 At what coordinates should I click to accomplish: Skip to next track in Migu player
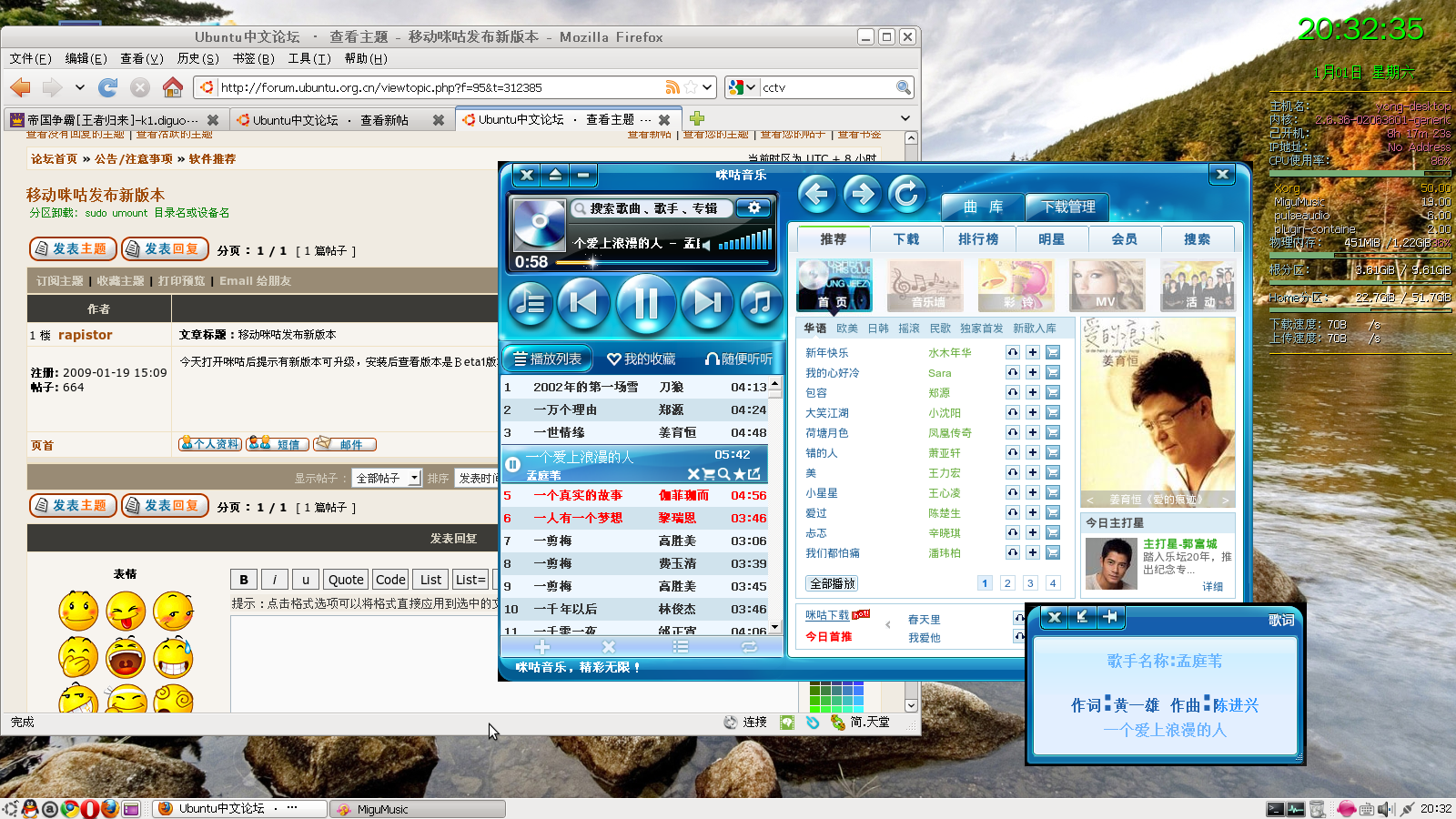click(707, 302)
